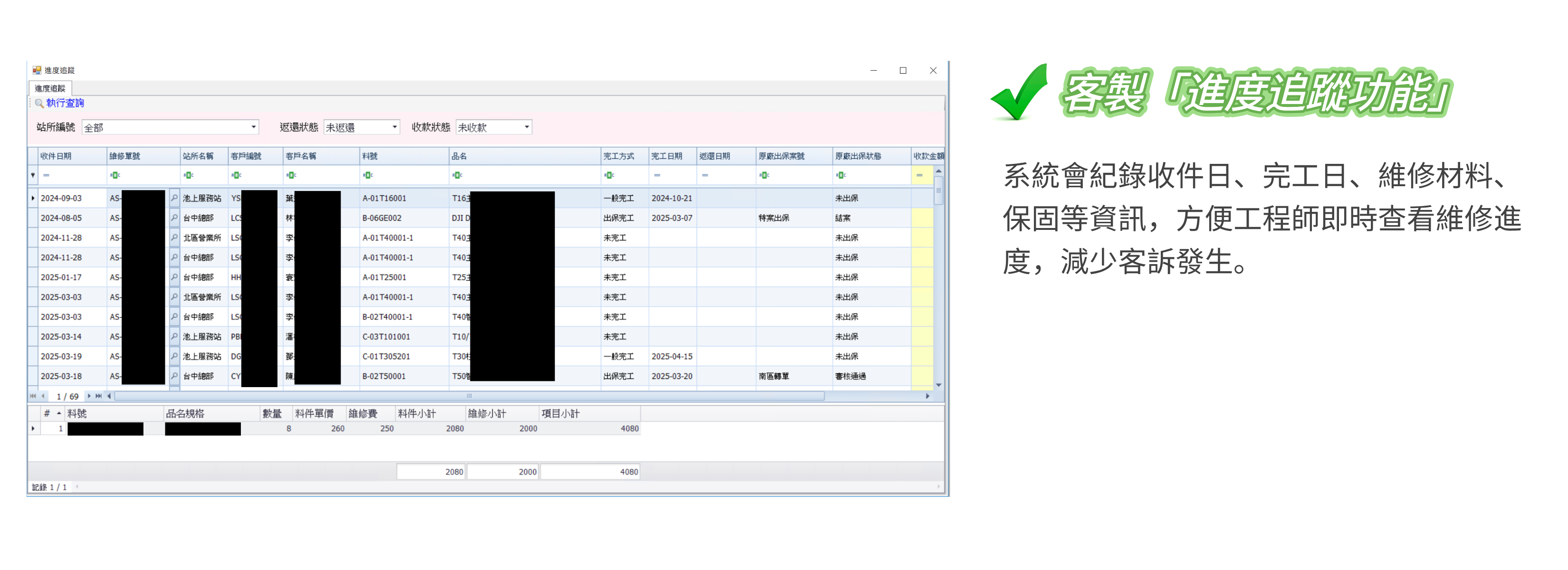Open lookup icon in 2025-03-19 row
The image size is (1568, 570).
[x=174, y=356]
